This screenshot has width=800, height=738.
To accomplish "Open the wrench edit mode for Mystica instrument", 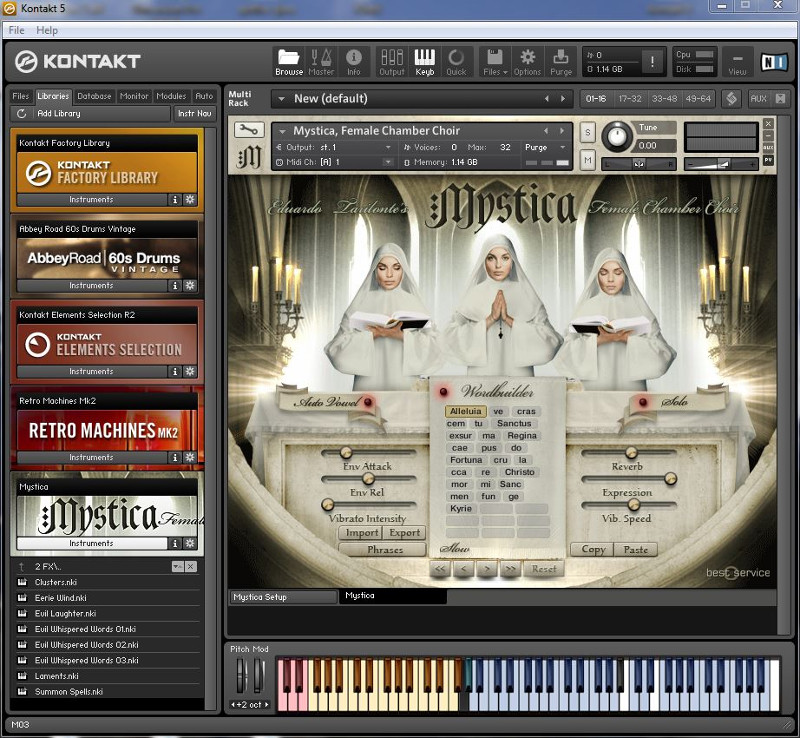I will tap(249, 130).
